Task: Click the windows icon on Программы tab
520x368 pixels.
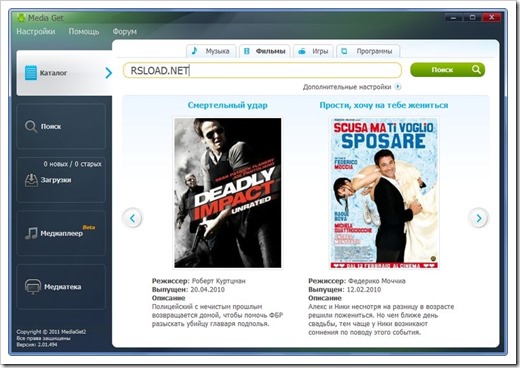Action: tap(344, 51)
